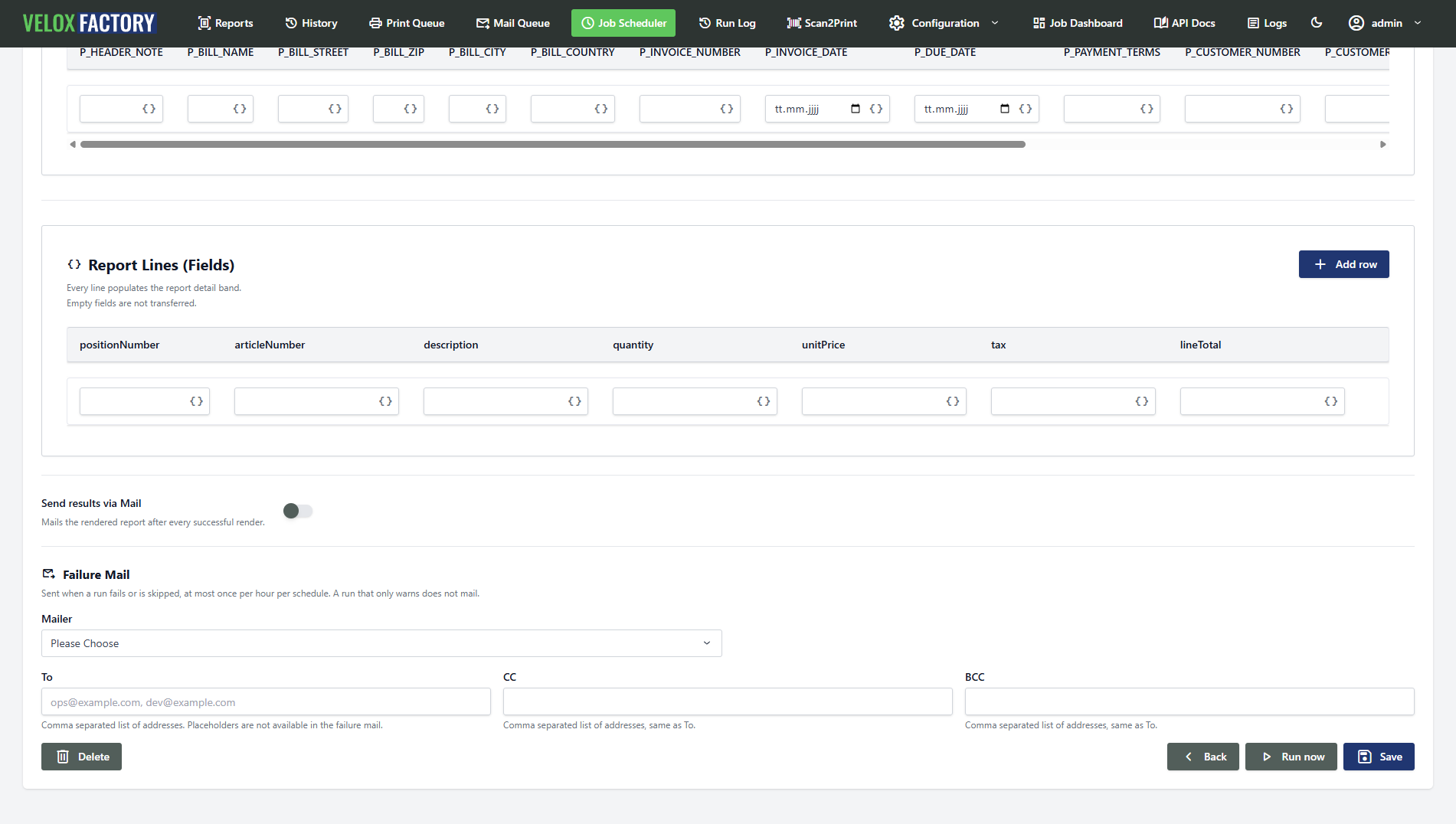The height and width of the screenshot is (824, 1456).
Task: Expand the Configuration menu
Action: (x=944, y=23)
